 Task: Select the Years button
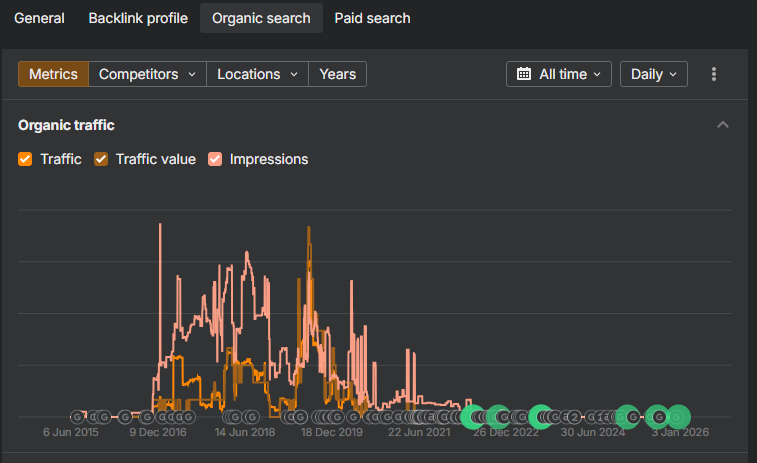pos(337,74)
